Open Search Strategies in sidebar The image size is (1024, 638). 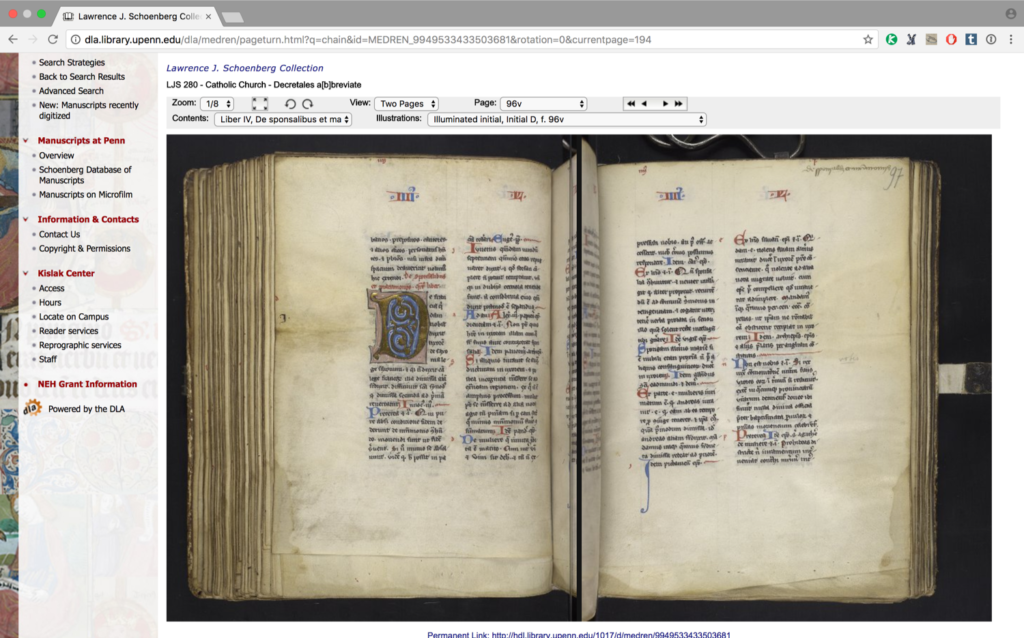pyautogui.click(x=72, y=62)
